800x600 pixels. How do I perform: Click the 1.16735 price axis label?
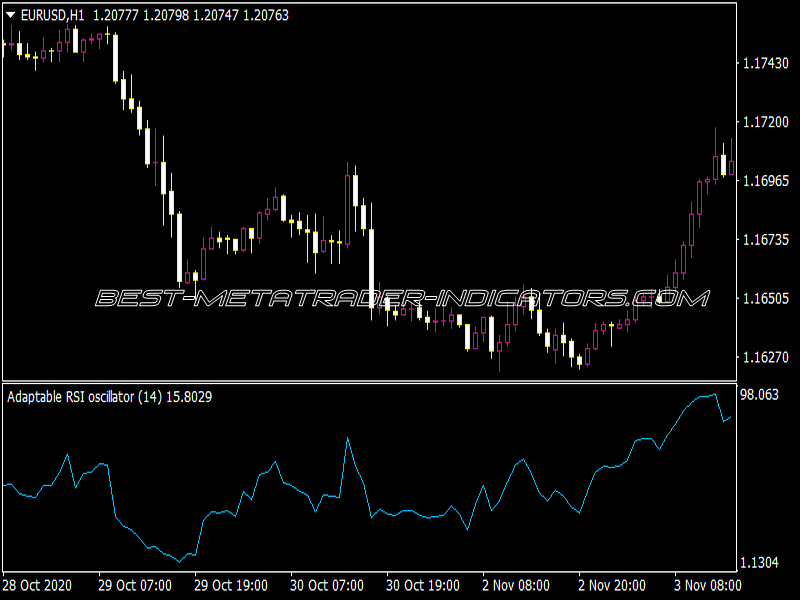coord(766,239)
